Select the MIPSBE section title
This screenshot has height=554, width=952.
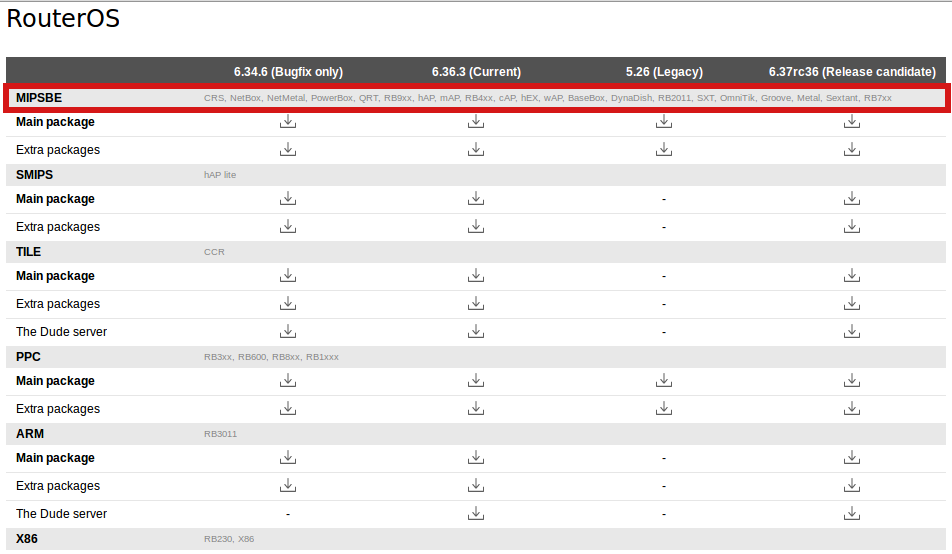click(x=39, y=98)
